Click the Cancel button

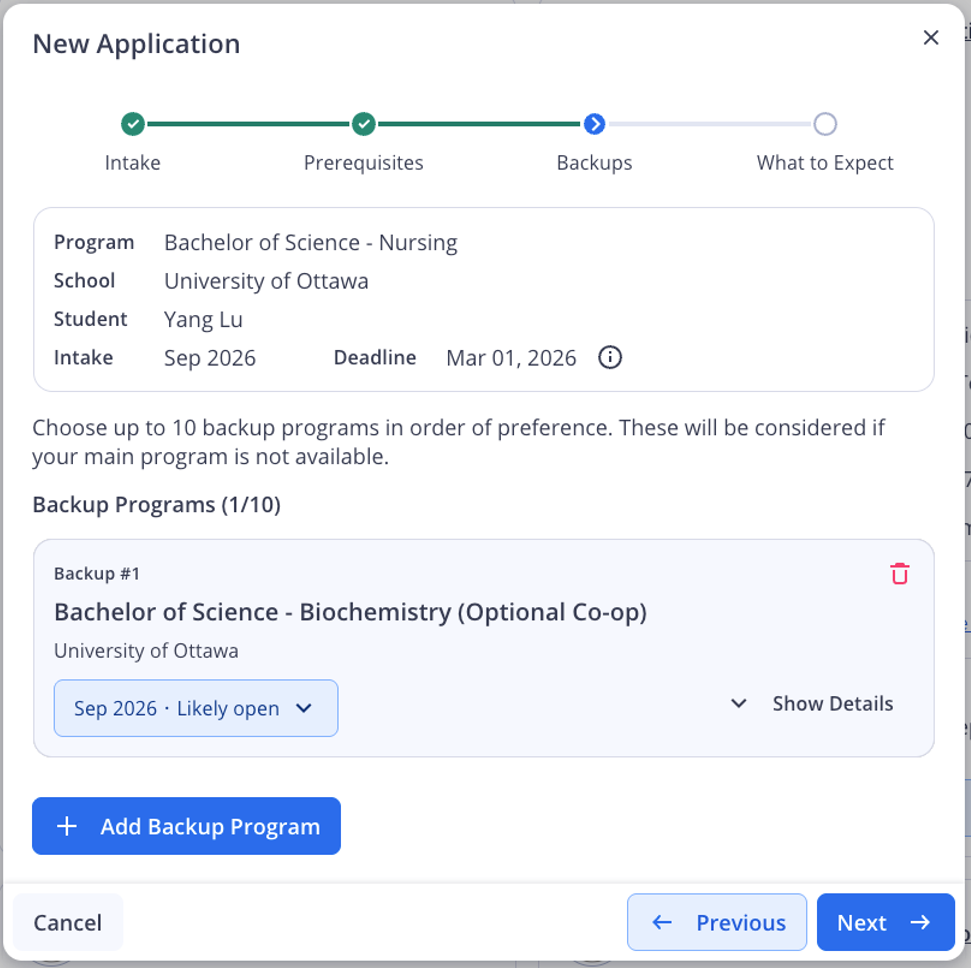pyautogui.click(x=67, y=922)
